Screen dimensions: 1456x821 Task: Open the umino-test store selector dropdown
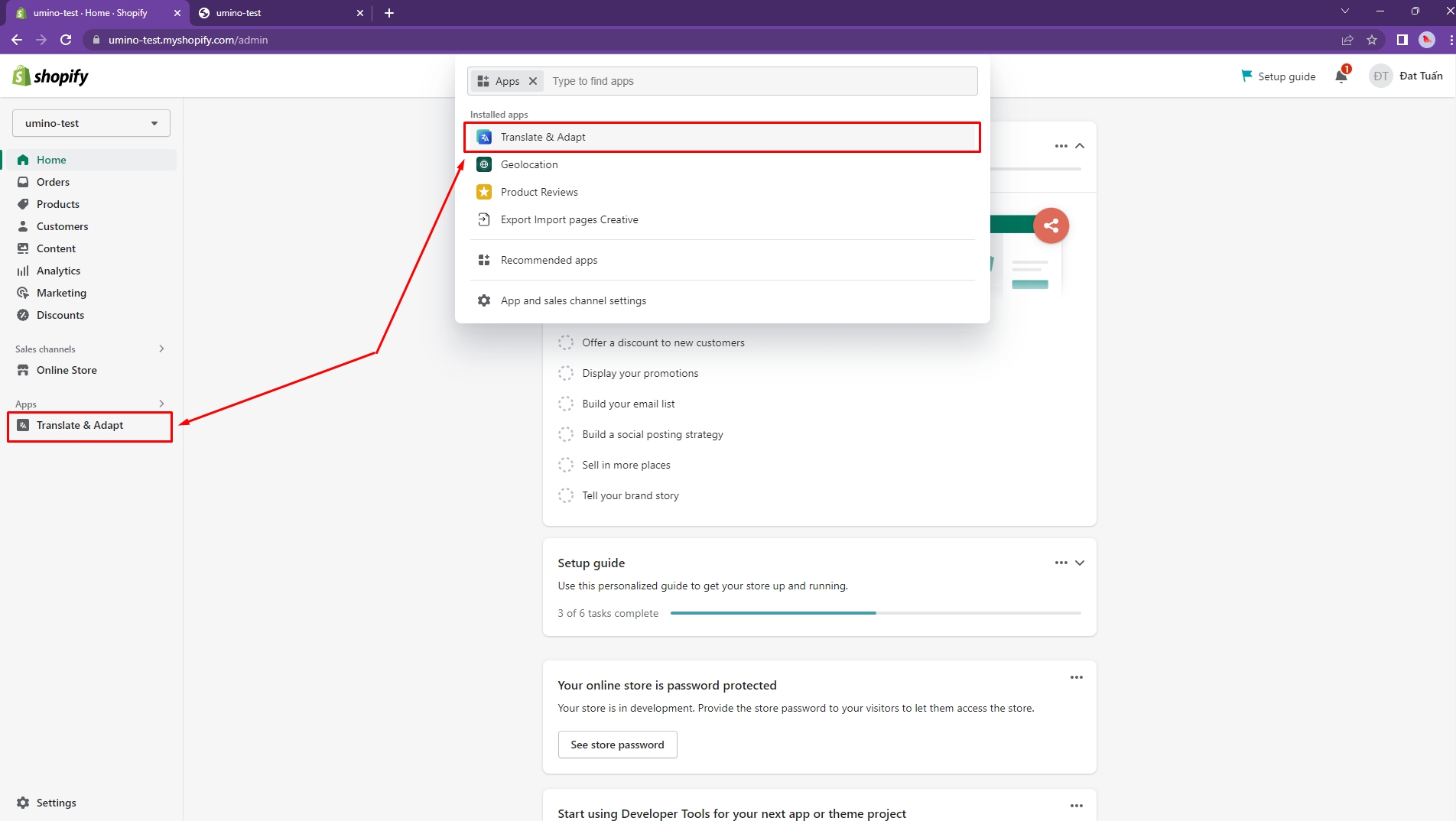point(91,123)
